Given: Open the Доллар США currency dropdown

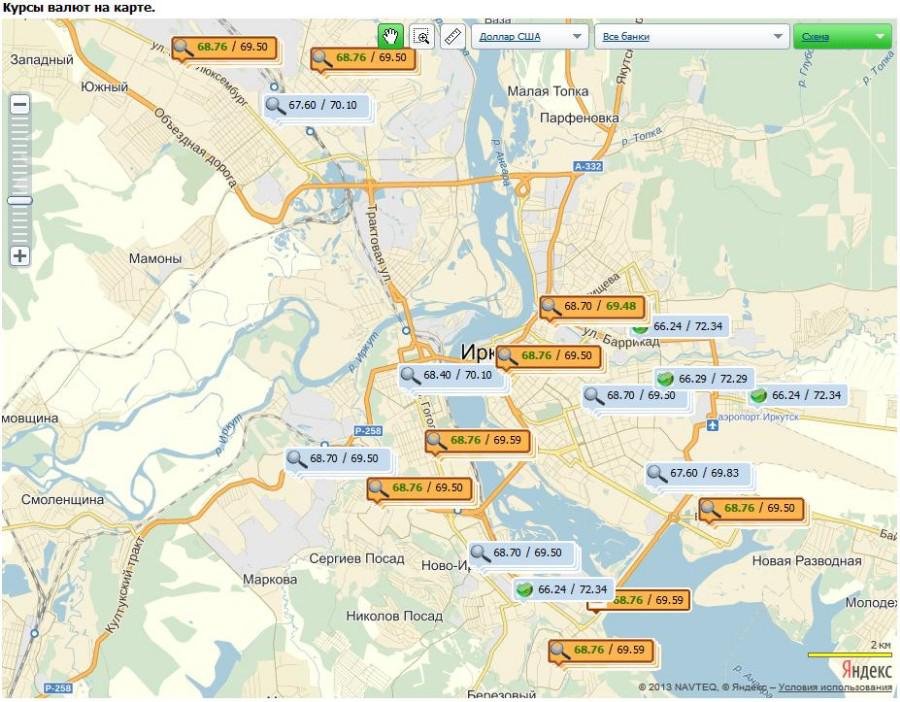Looking at the screenshot, I should 529,37.
